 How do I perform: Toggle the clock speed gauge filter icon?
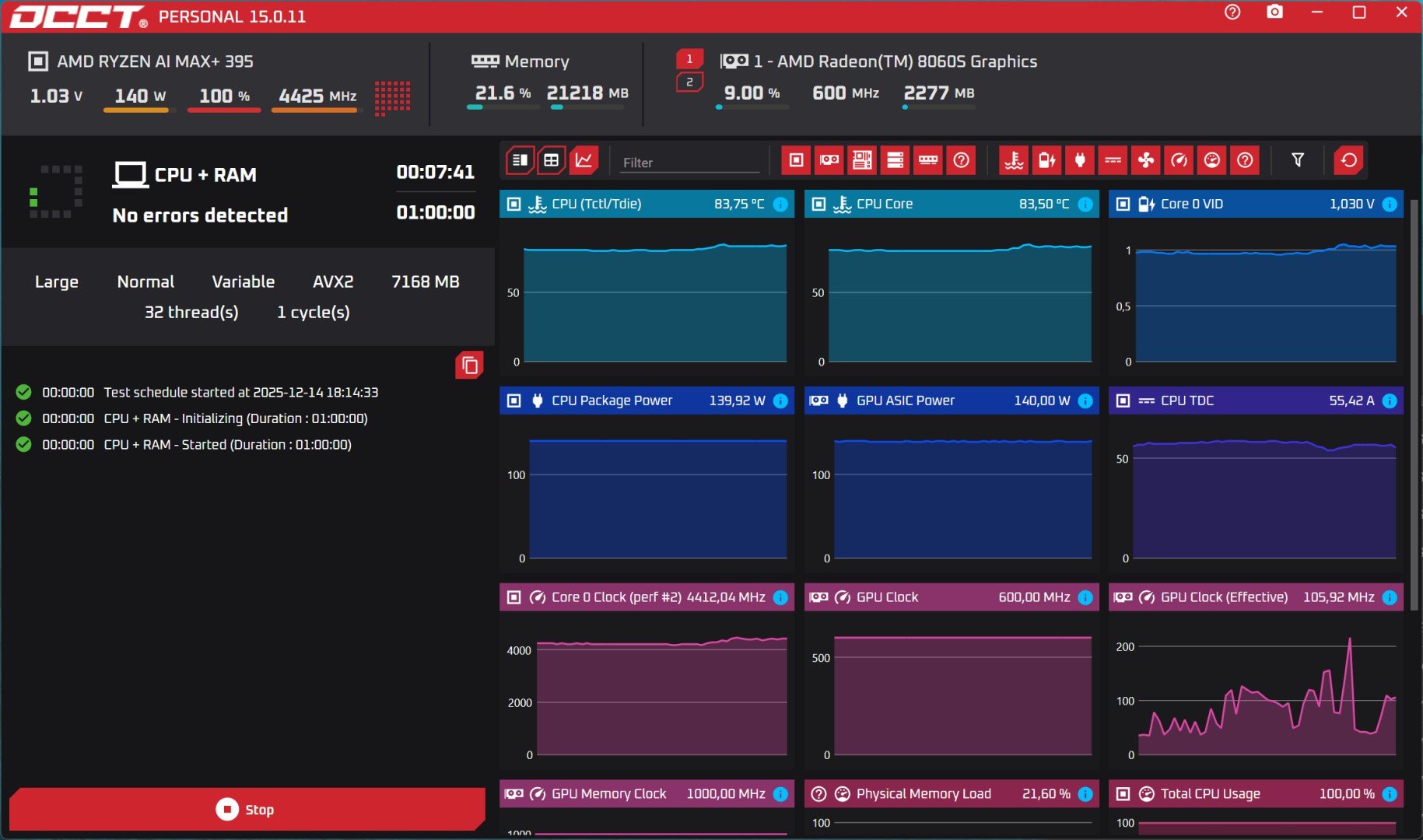pyautogui.click(x=1179, y=160)
